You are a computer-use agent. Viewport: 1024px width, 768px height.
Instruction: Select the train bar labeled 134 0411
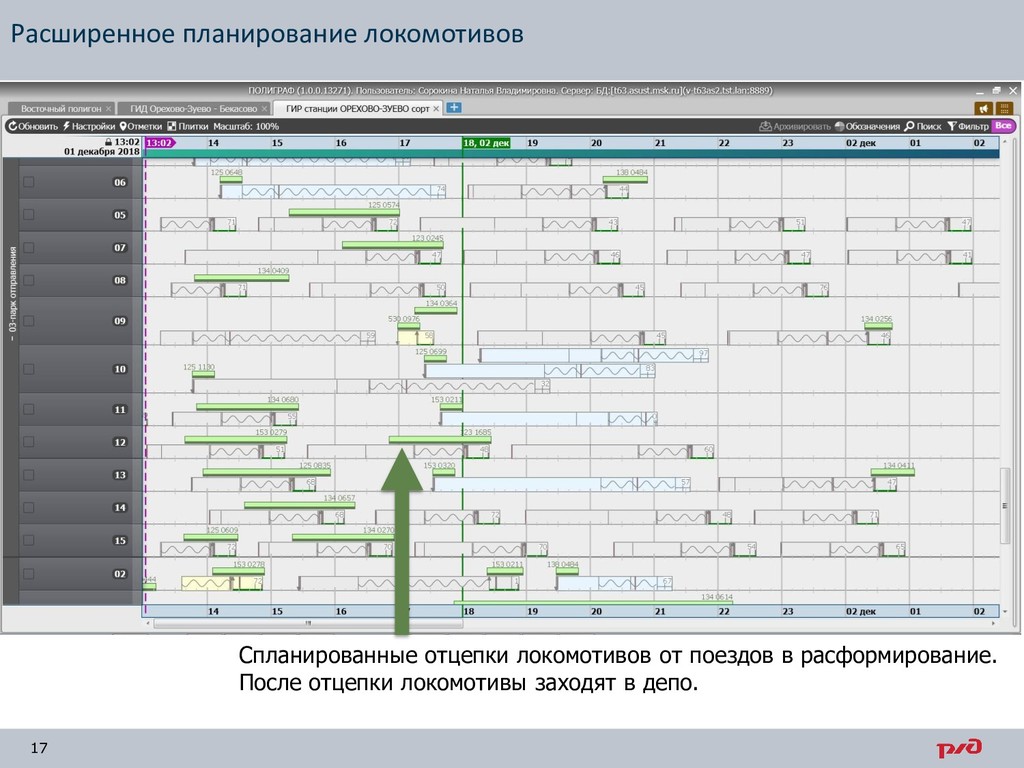(x=893, y=472)
